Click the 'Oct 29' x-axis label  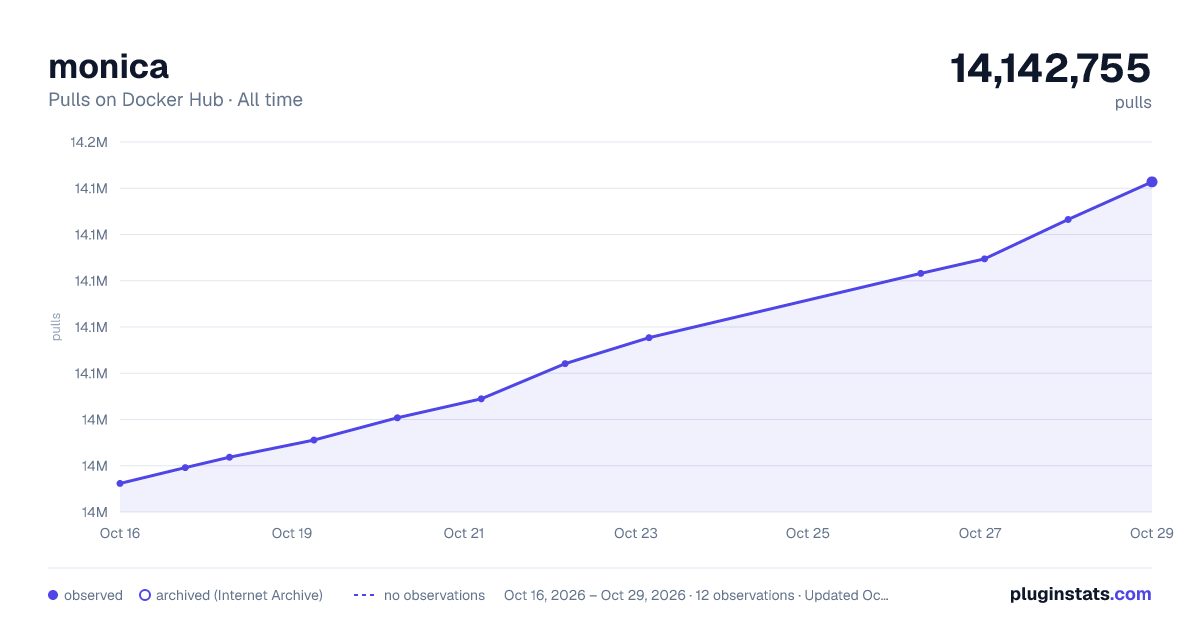[1150, 533]
